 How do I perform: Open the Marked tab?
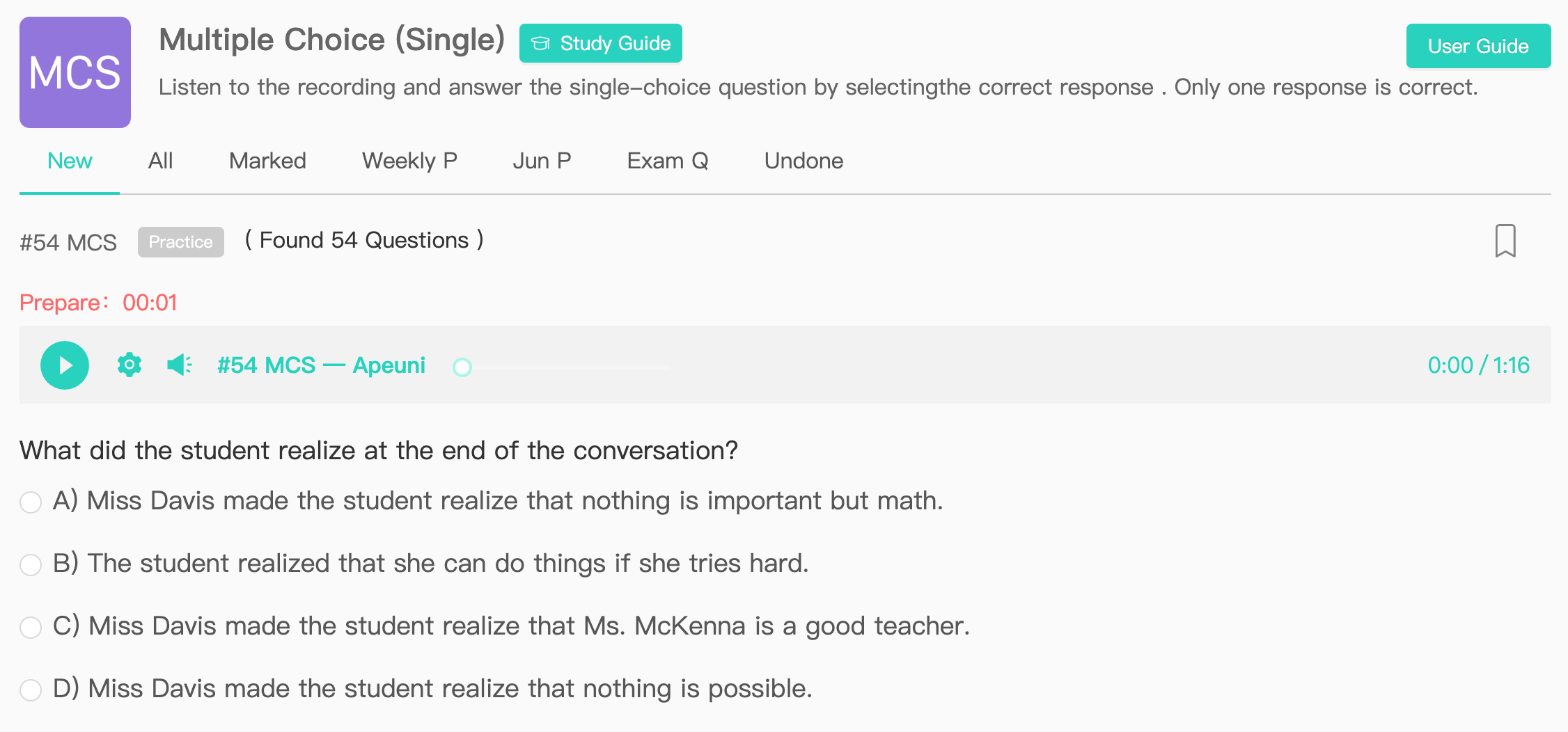point(267,161)
